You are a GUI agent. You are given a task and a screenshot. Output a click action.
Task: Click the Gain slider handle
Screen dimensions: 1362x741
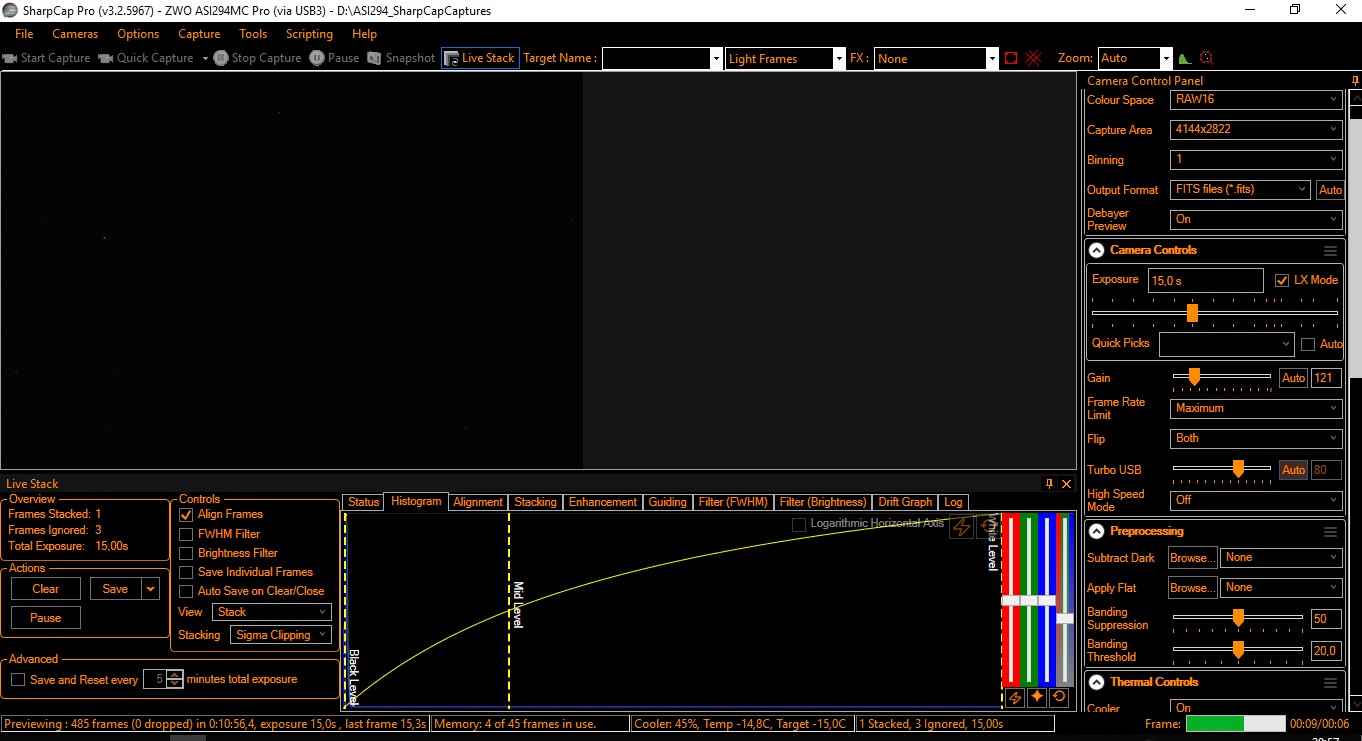tap(1194, 377)
